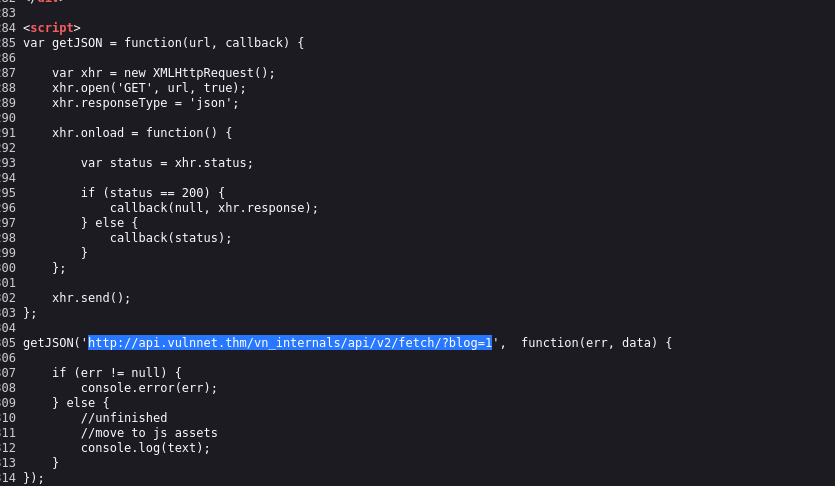Screen dimensions: 835x486
Task: Click getJSON call on line 105
Action: pos(48,343)
